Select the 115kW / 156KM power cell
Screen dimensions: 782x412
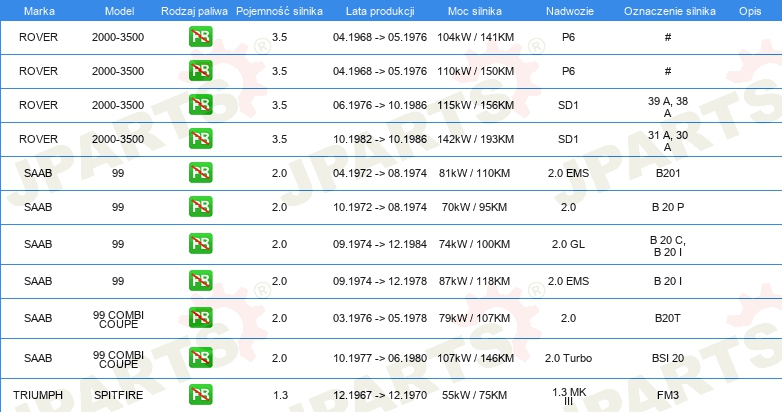coord(475,105)
